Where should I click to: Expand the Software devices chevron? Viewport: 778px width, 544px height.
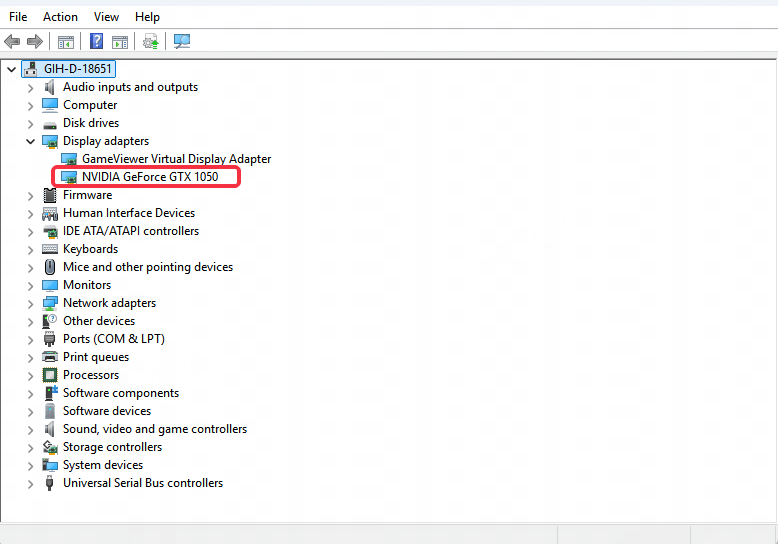point(30,411)
